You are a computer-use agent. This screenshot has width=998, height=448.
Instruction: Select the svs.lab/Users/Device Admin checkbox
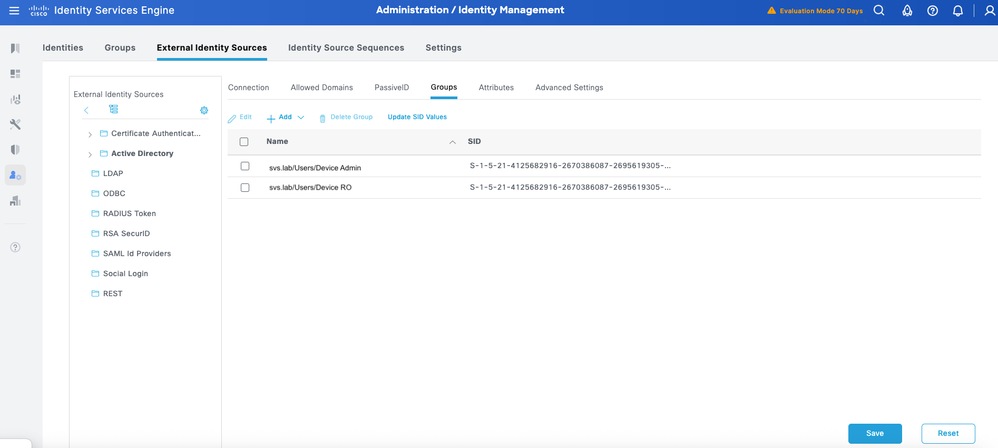[244, 166]
